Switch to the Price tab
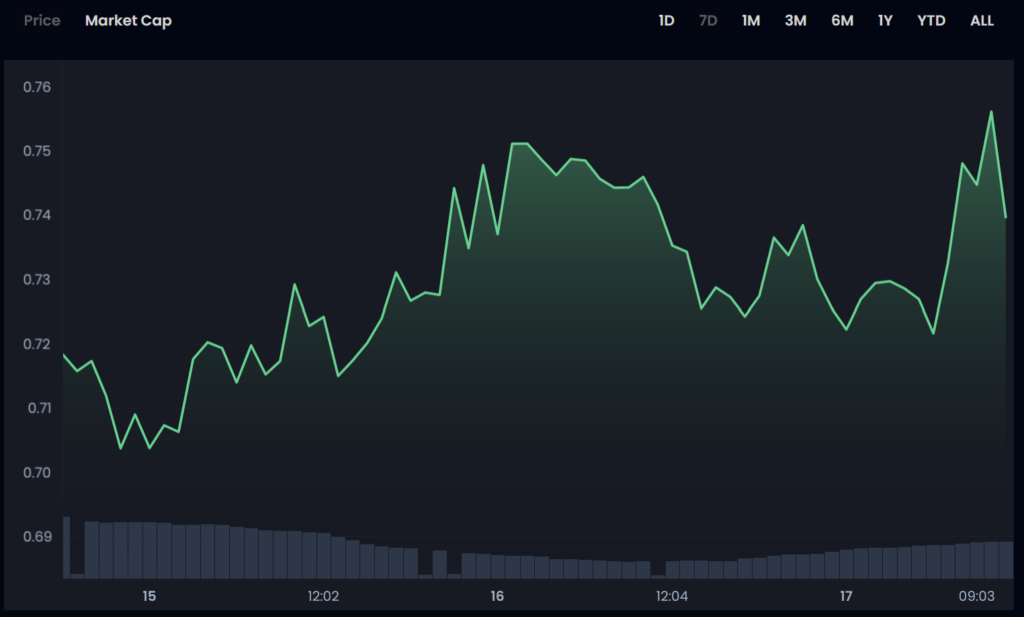 (42, 21)
